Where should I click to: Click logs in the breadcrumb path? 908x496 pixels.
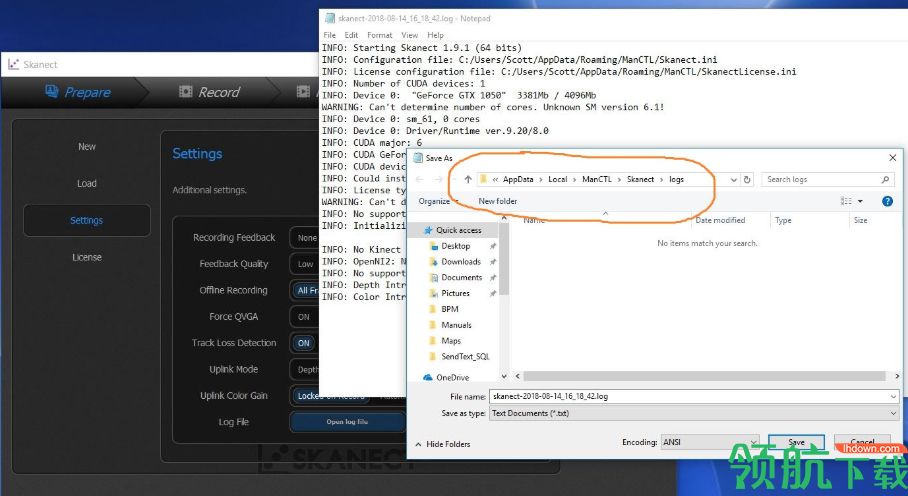(676, 179)
